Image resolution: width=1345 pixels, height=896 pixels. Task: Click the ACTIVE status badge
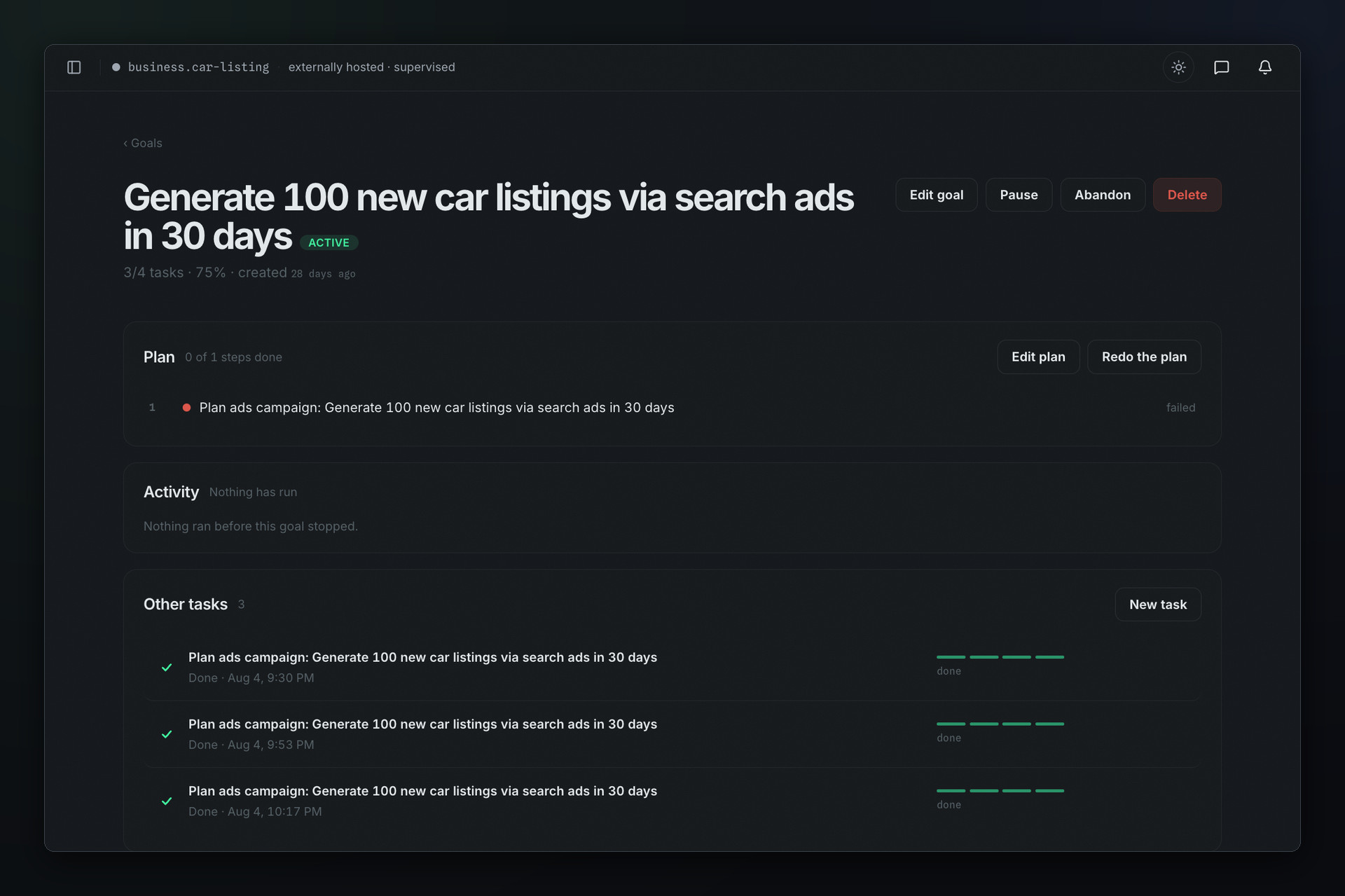click(x=329, y=242)
